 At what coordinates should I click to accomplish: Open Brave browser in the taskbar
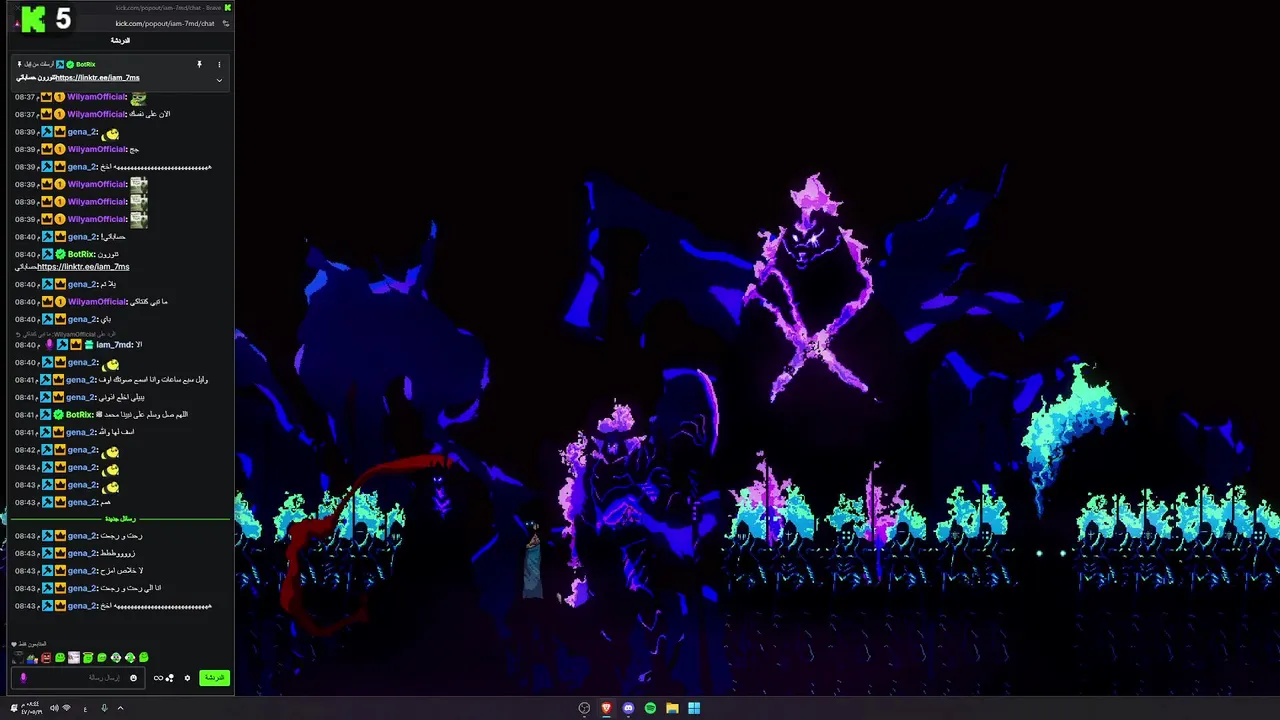(x=606, y=708)
